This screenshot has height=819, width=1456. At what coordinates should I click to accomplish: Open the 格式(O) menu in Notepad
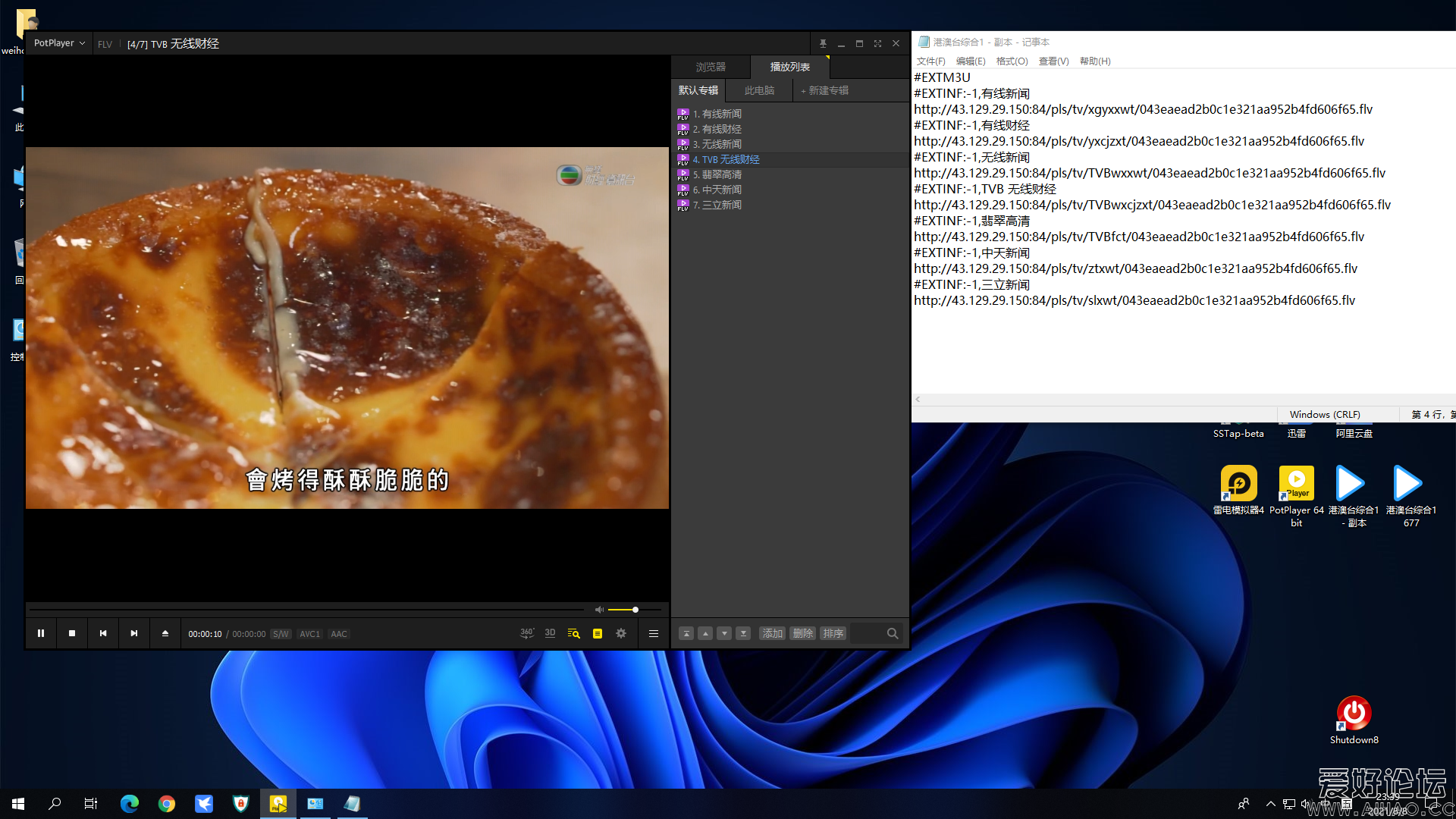[1012, 61]
